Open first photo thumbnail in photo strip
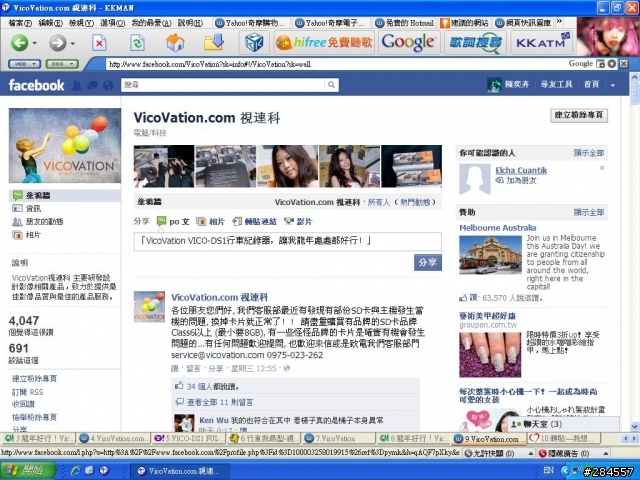This screenshot has height=480, width=640. (x=164, y=166)
